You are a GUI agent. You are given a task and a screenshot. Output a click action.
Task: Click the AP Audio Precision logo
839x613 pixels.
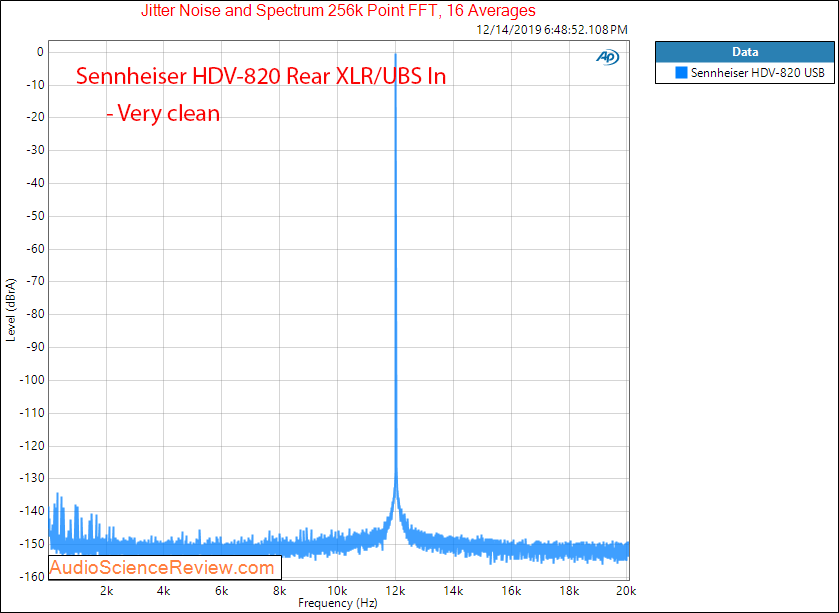608,57
